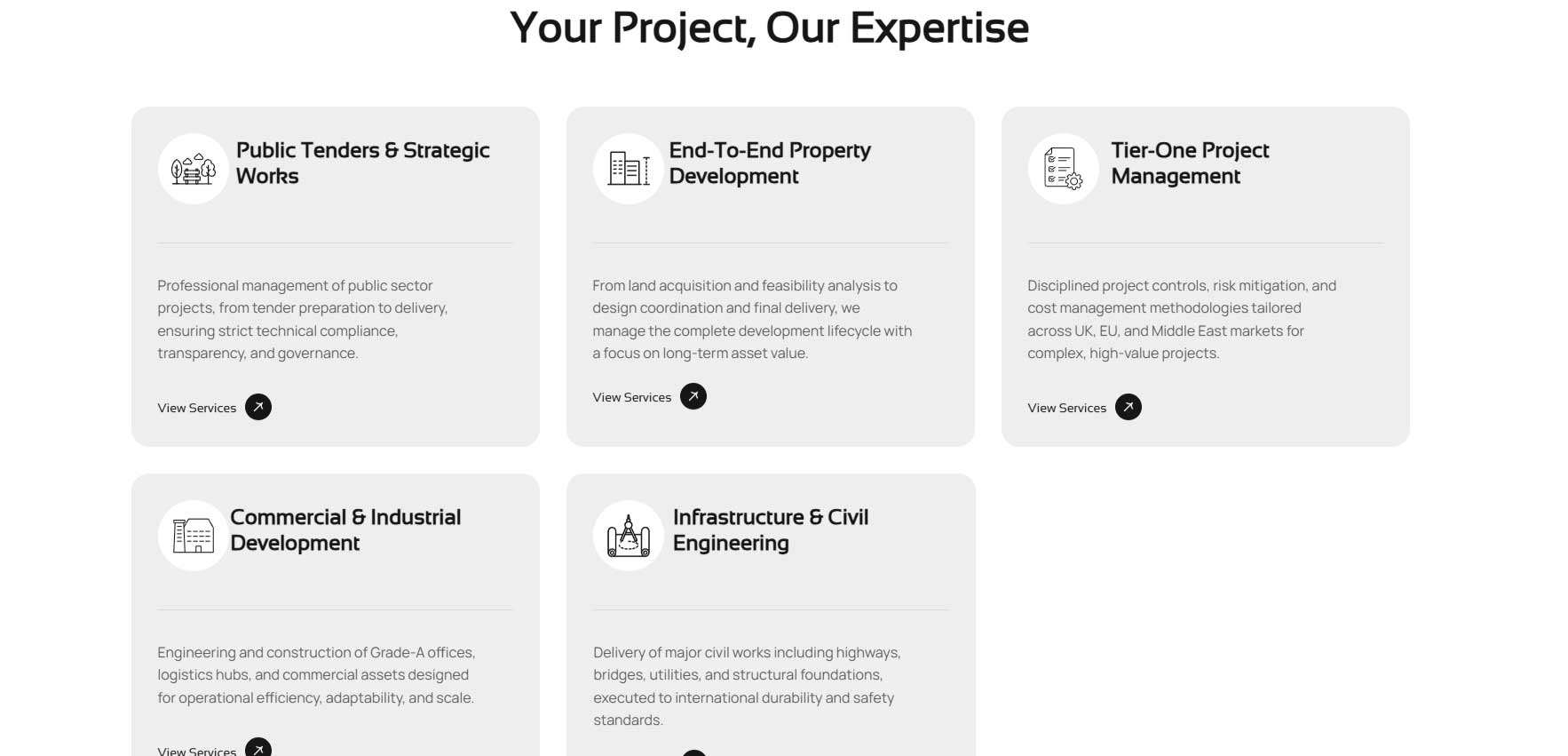Click arrow icon under Project Management description
The width and height of the screenshot is (1568, 756).
[x=1128, y=407]
